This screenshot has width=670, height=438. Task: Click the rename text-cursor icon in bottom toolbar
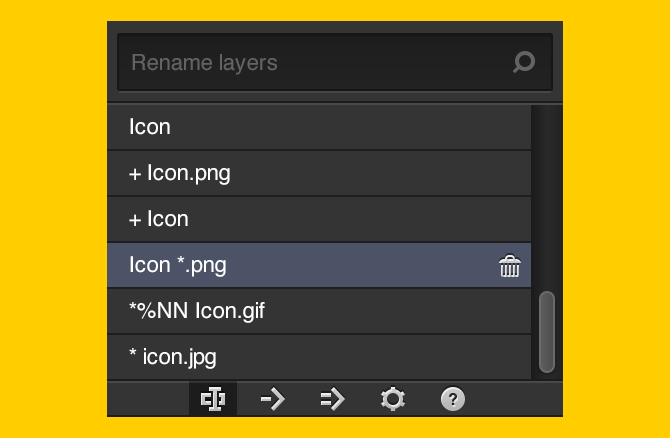tap(212, 399)
